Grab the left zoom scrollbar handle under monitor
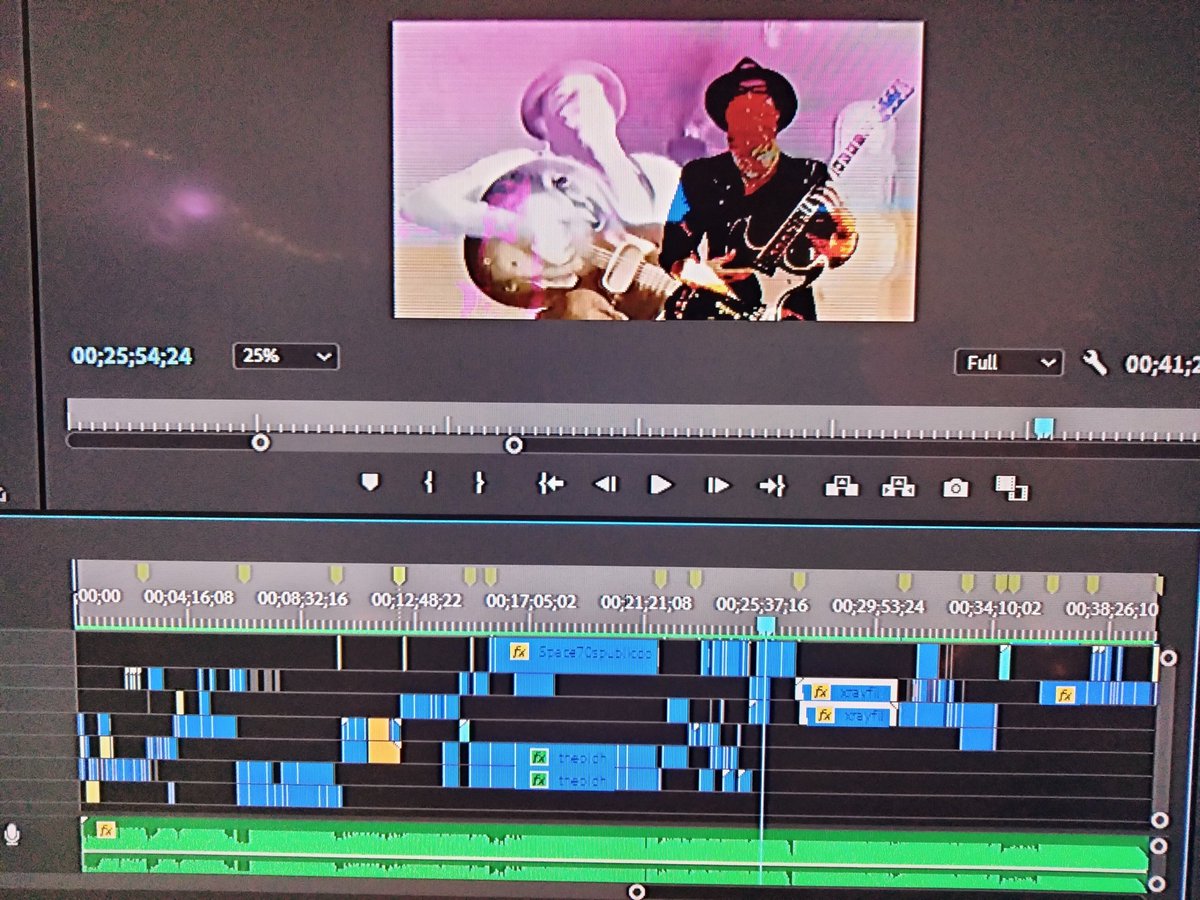Screen dimensions: 1200x900 [x=260, y=442]
